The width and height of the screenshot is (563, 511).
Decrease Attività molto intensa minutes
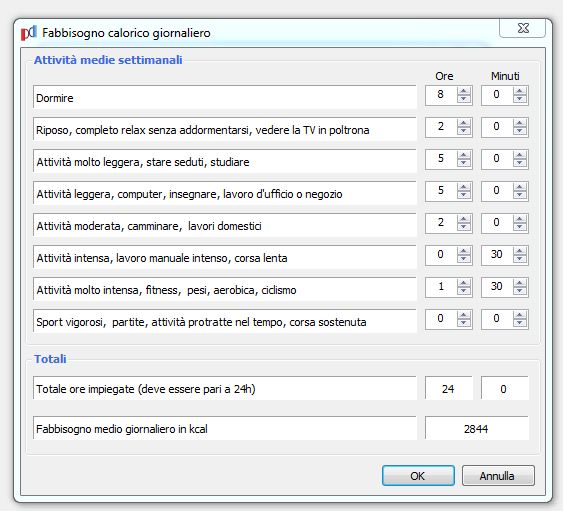click(x=520, y=291)
